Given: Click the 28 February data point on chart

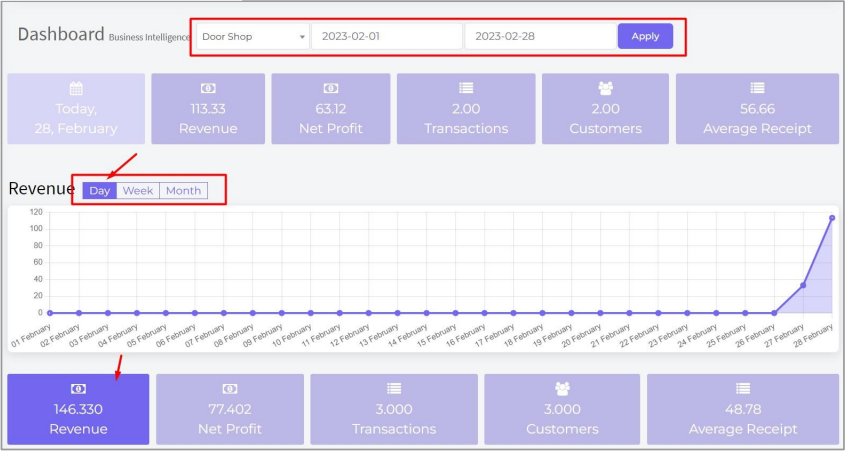Looking at the screenshot, I should (832, 217).
